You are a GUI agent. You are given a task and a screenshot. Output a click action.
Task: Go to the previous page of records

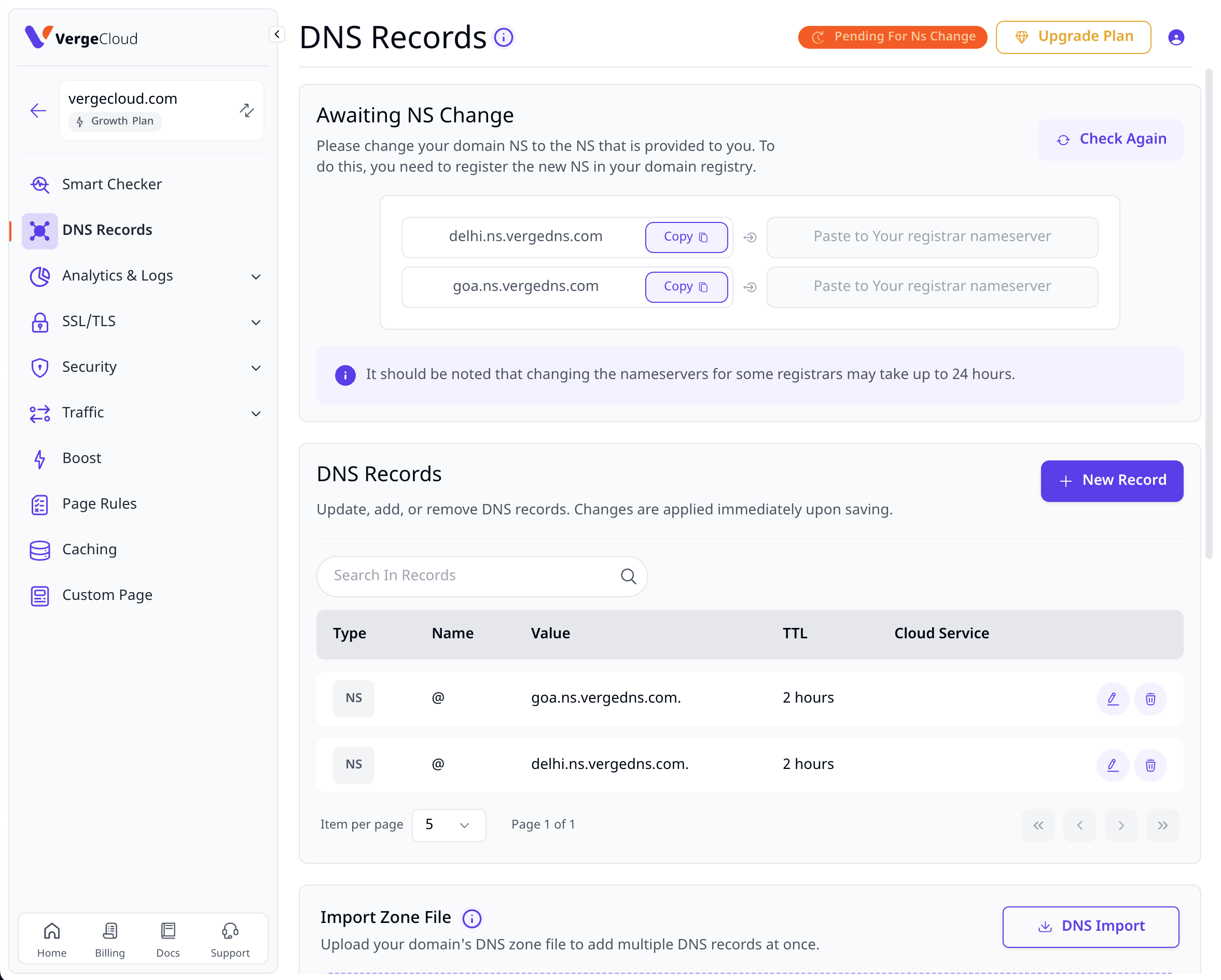point(1079,825)
